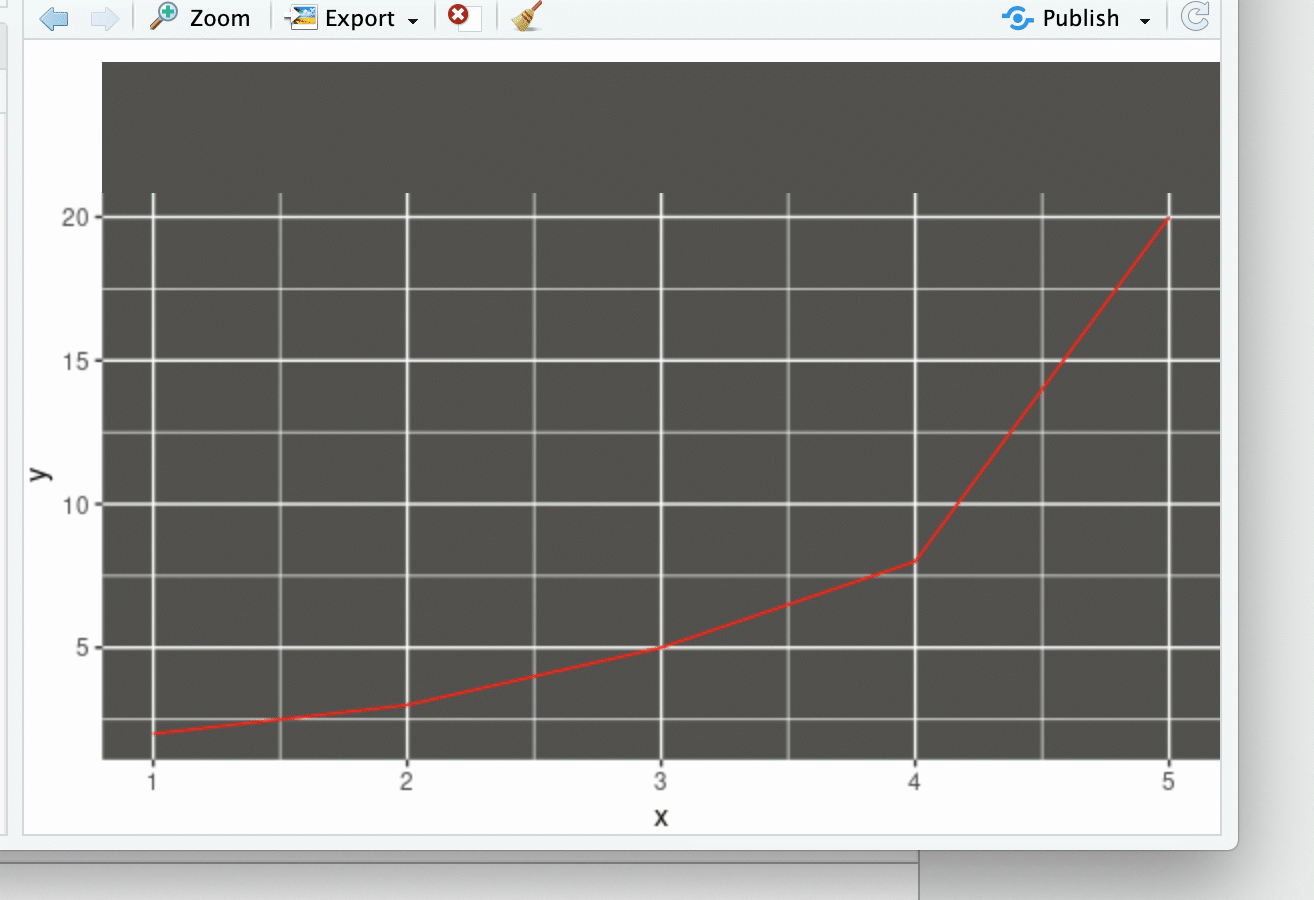The image size is (1314, 900).
Task: Click the RStudio Connect publish icon
Action: click(x=1017, y=17)
